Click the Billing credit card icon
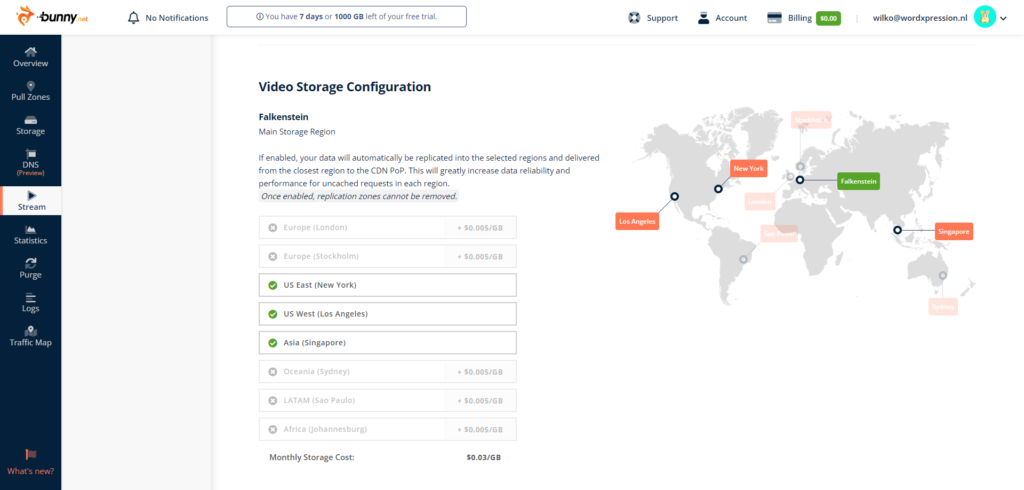This screenshot has height=490, width=1024. pos(775,18)
